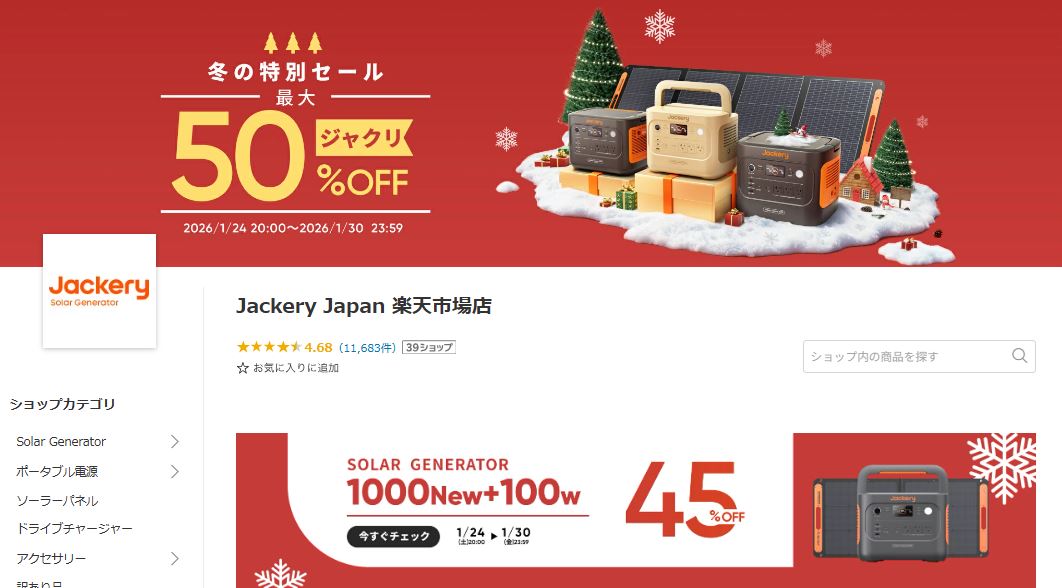Open the 11,683件 reviews link
The height and width of the screenshot is (588, 1062).
click(x=367, y=348)
